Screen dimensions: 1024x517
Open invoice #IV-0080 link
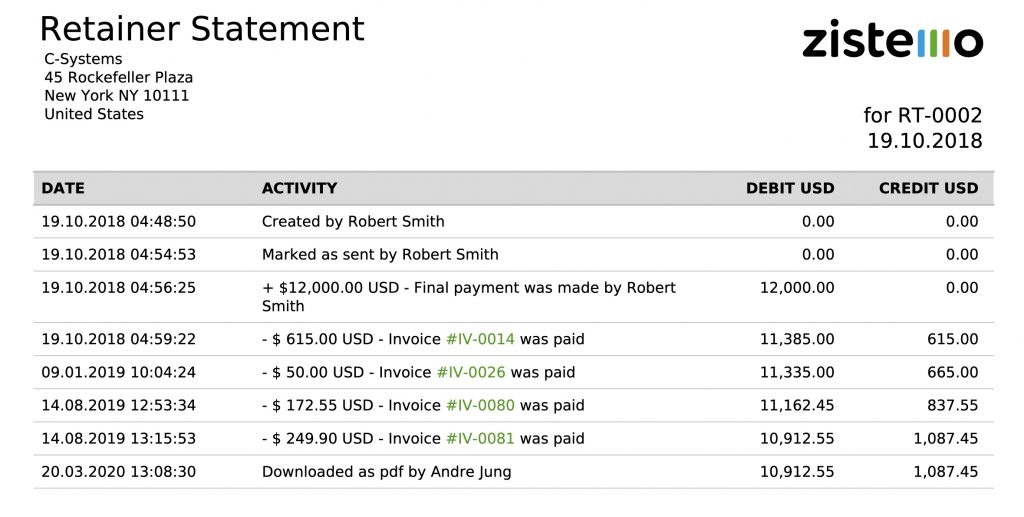(479, 405)
